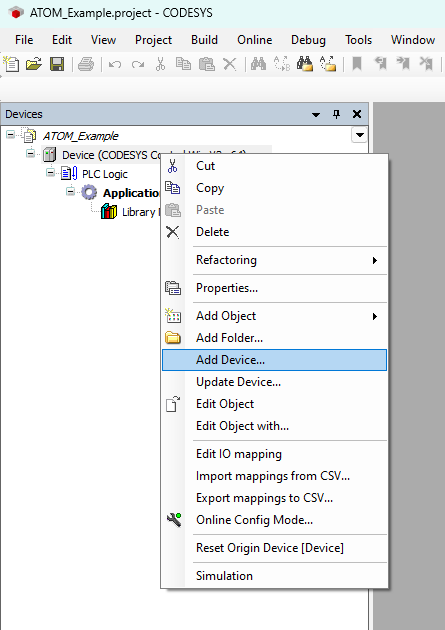Click the Next Bookmark icon
The image size is (445, 630).
[x=403, y=64]
